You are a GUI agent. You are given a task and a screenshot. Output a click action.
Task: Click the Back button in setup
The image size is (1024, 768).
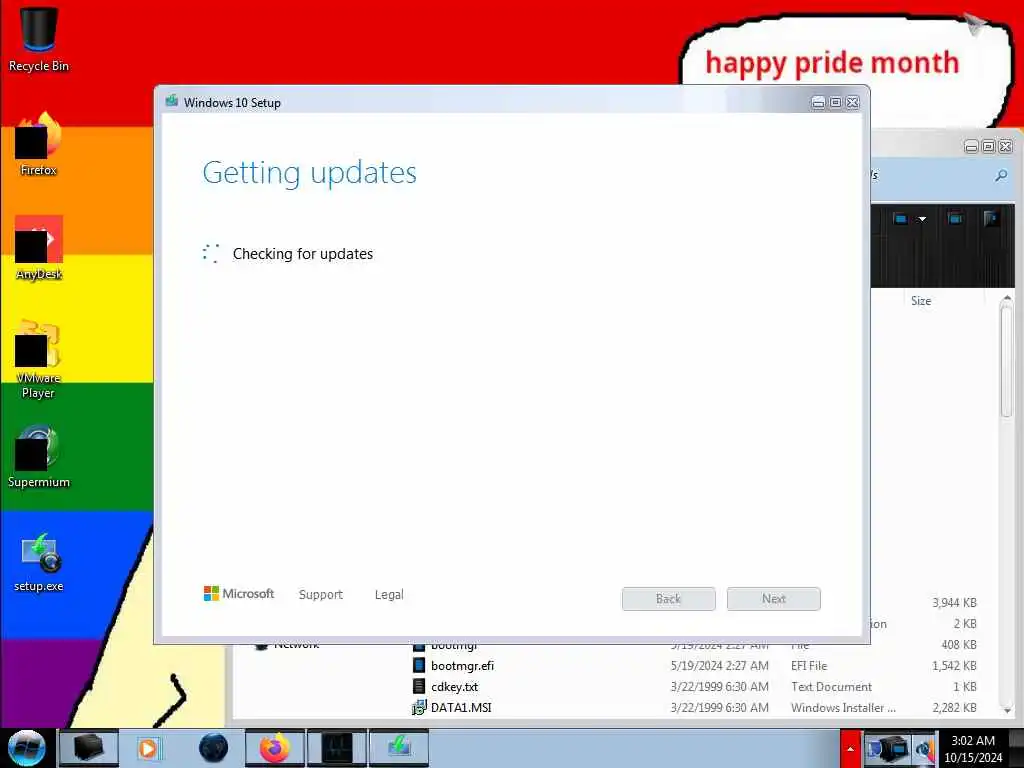coord(669,599)
